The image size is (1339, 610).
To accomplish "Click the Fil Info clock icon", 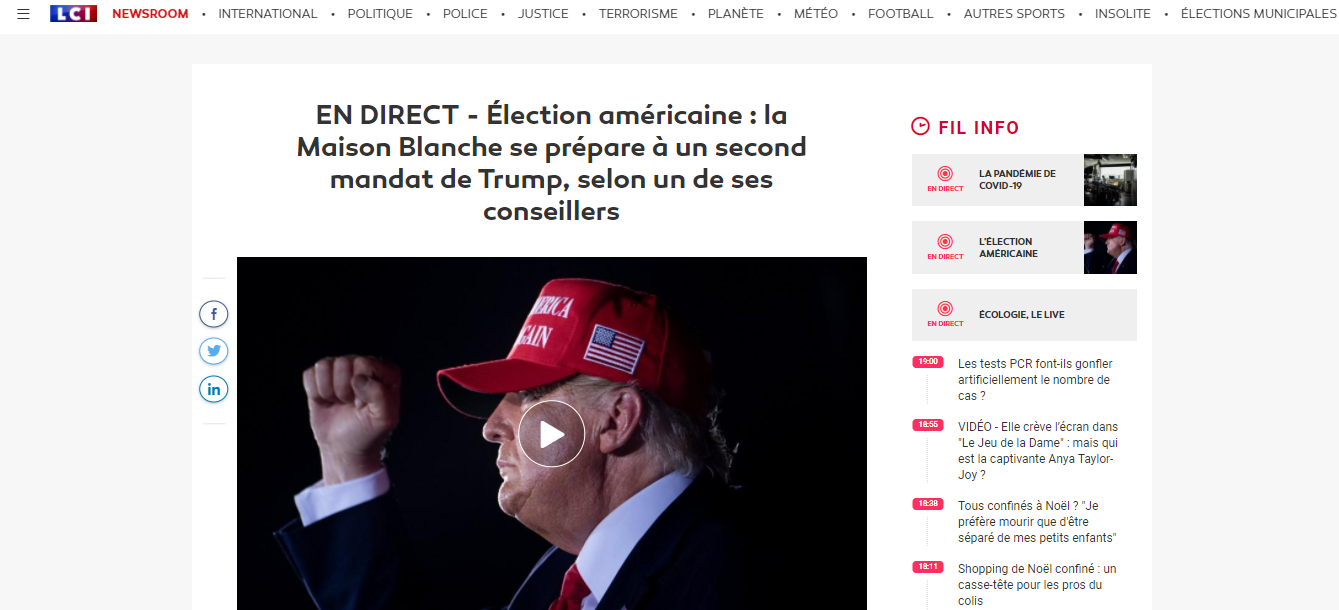I will (x=920, y=127).
